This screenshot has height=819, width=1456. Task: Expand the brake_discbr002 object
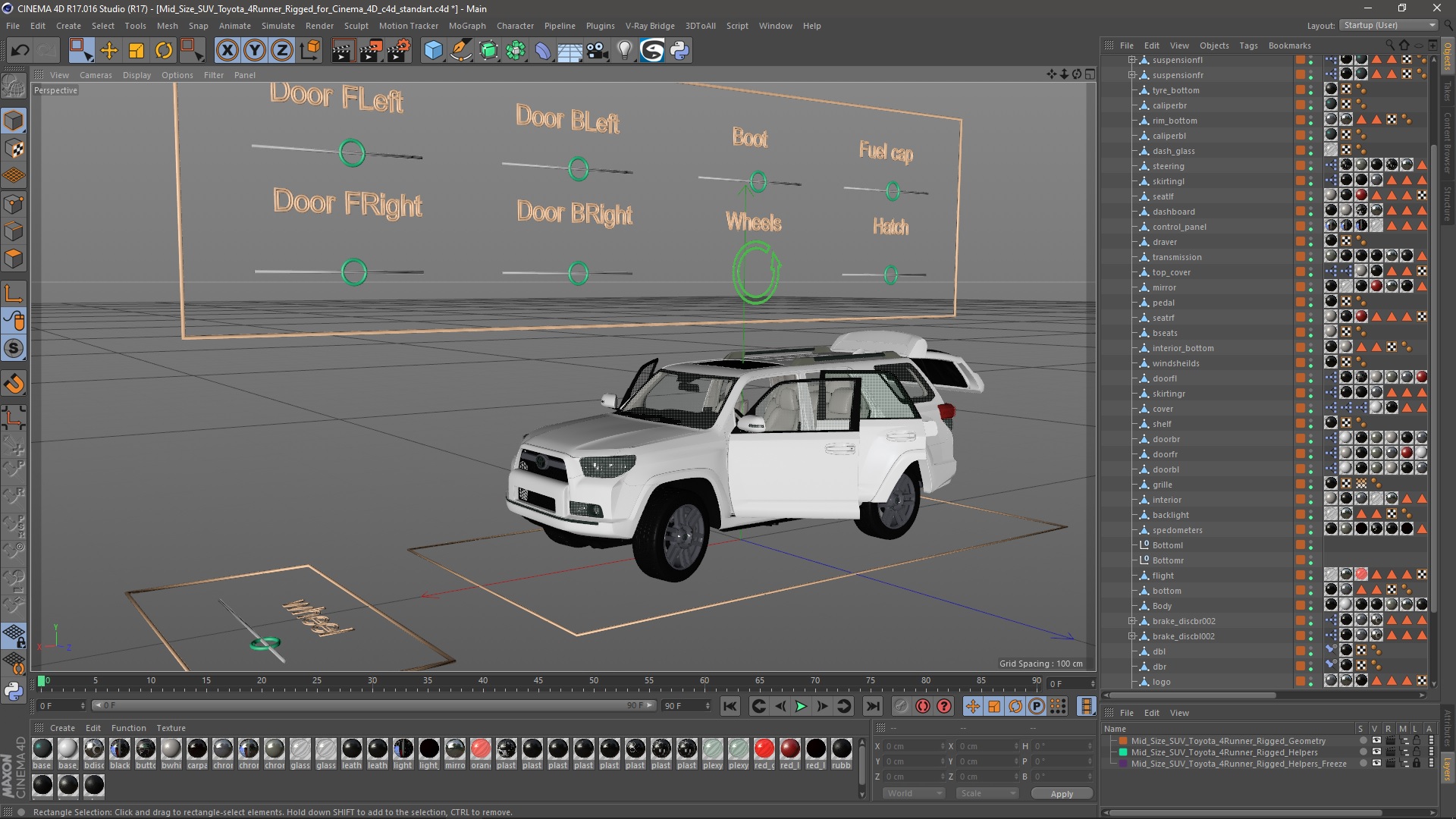(x=1131, y=621)
